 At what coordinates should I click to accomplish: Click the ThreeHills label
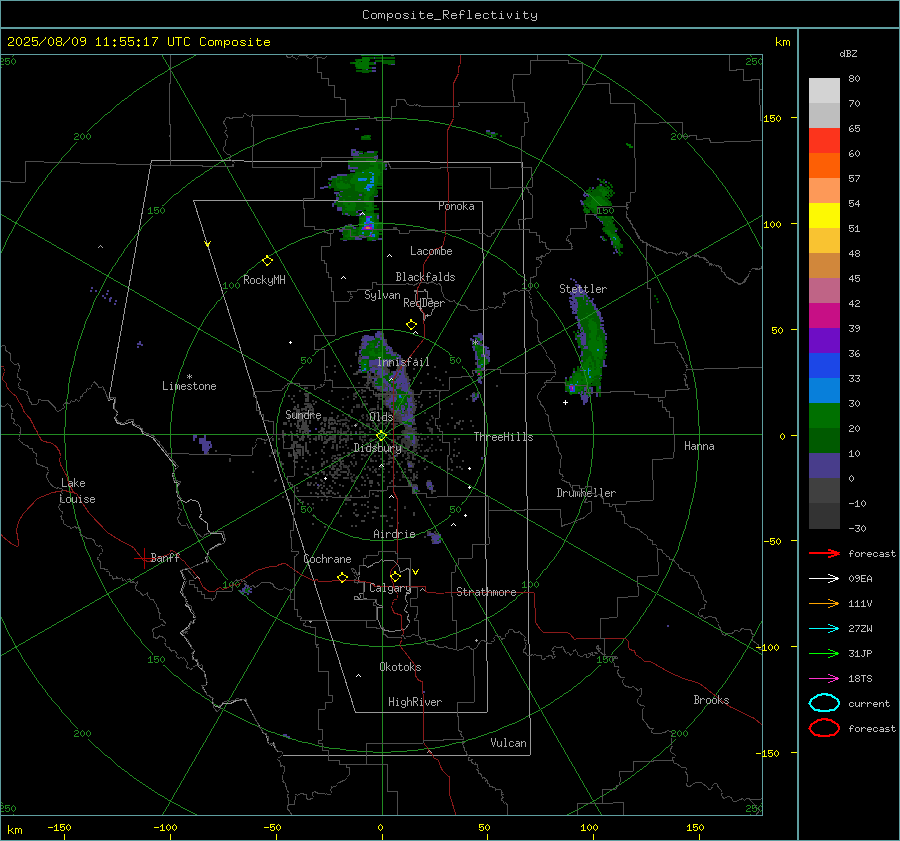[503, 437]
